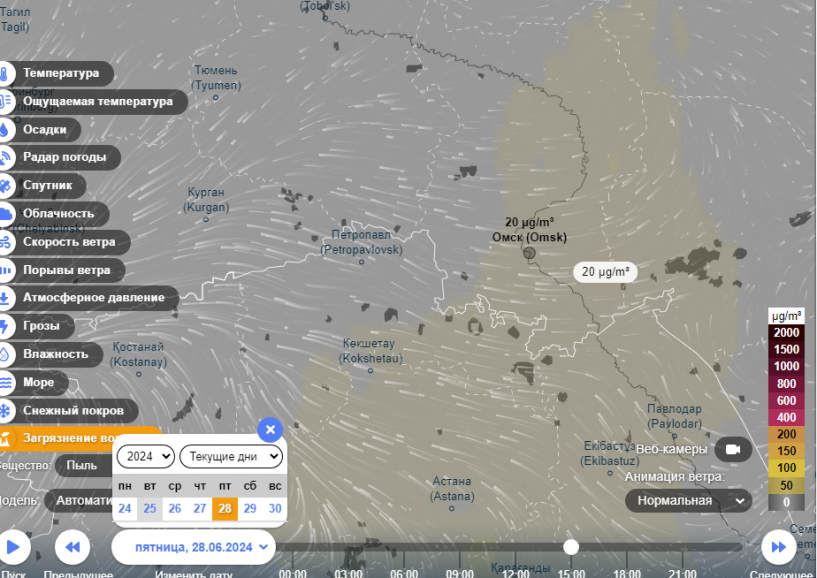The width and height of the screenshot is (817, 578).
Task: Jump to 09:00 on the timeline
Action: 460,573
